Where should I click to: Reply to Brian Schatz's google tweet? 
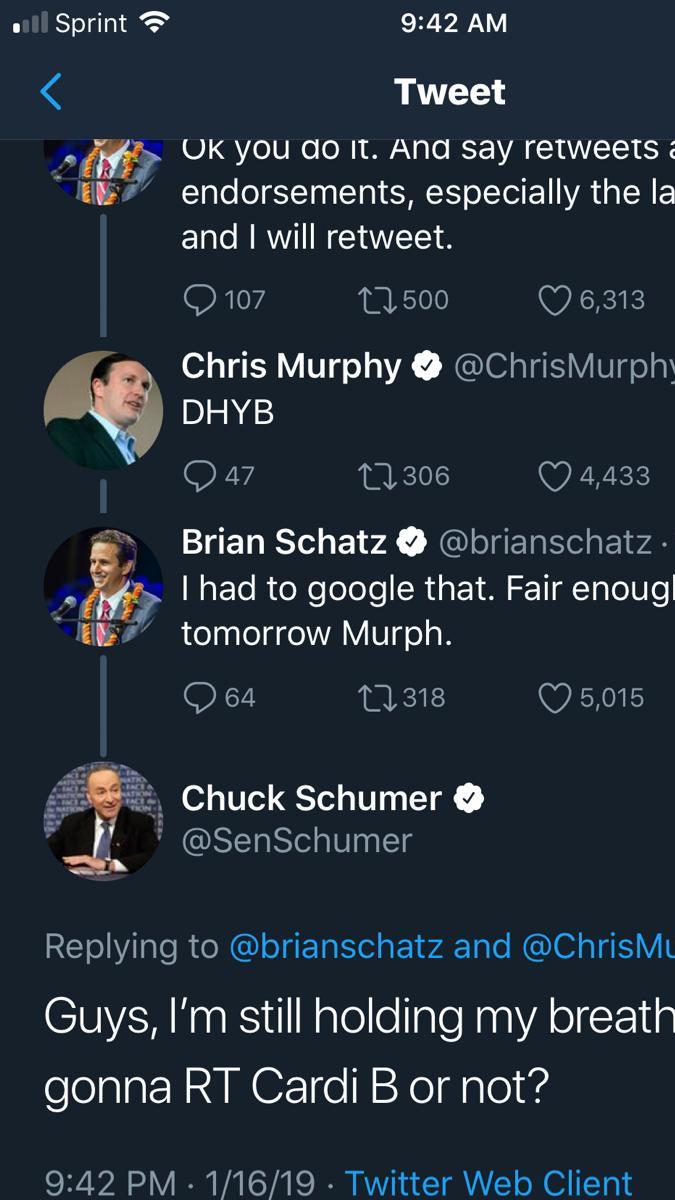(x=202, y=696)
